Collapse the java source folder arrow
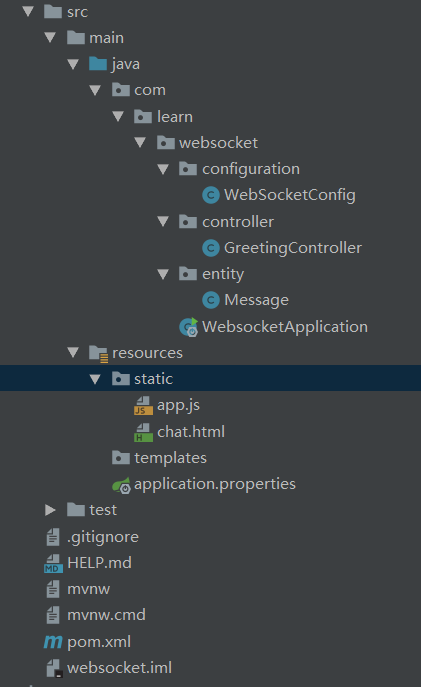 point(73,64)
